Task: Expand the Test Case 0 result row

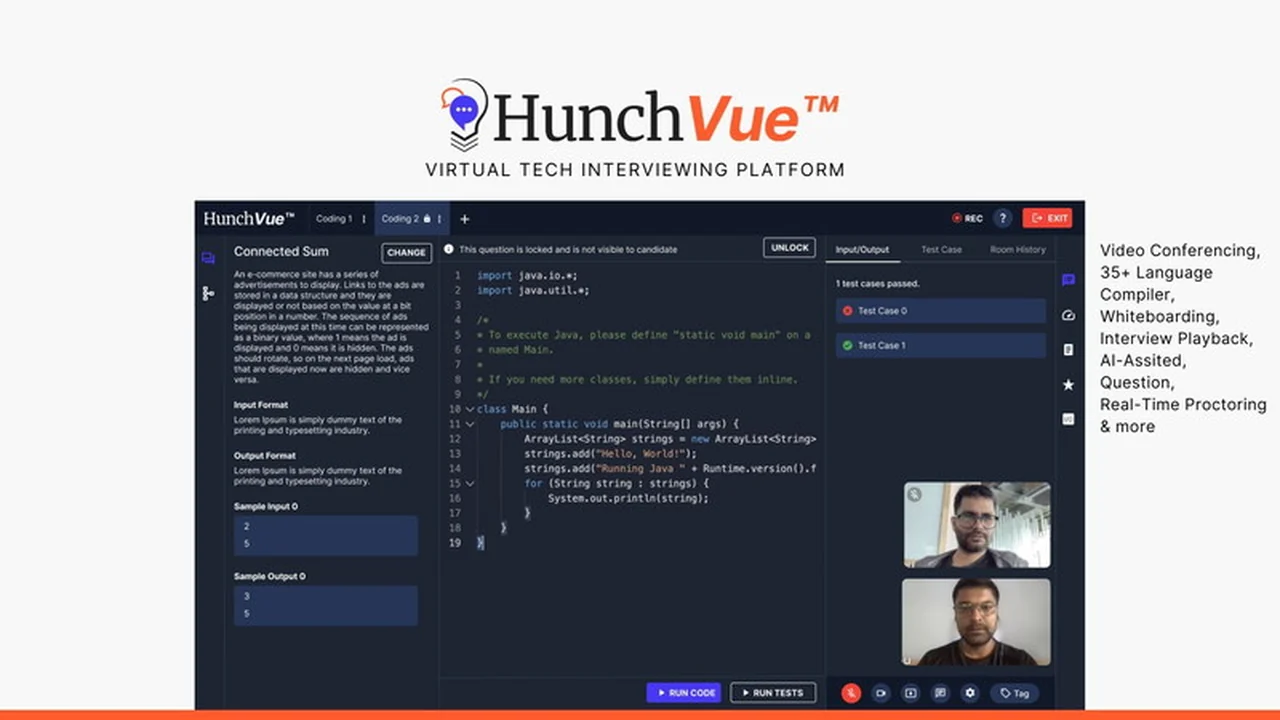Action: pyautogui.click(x=941, y=311)
